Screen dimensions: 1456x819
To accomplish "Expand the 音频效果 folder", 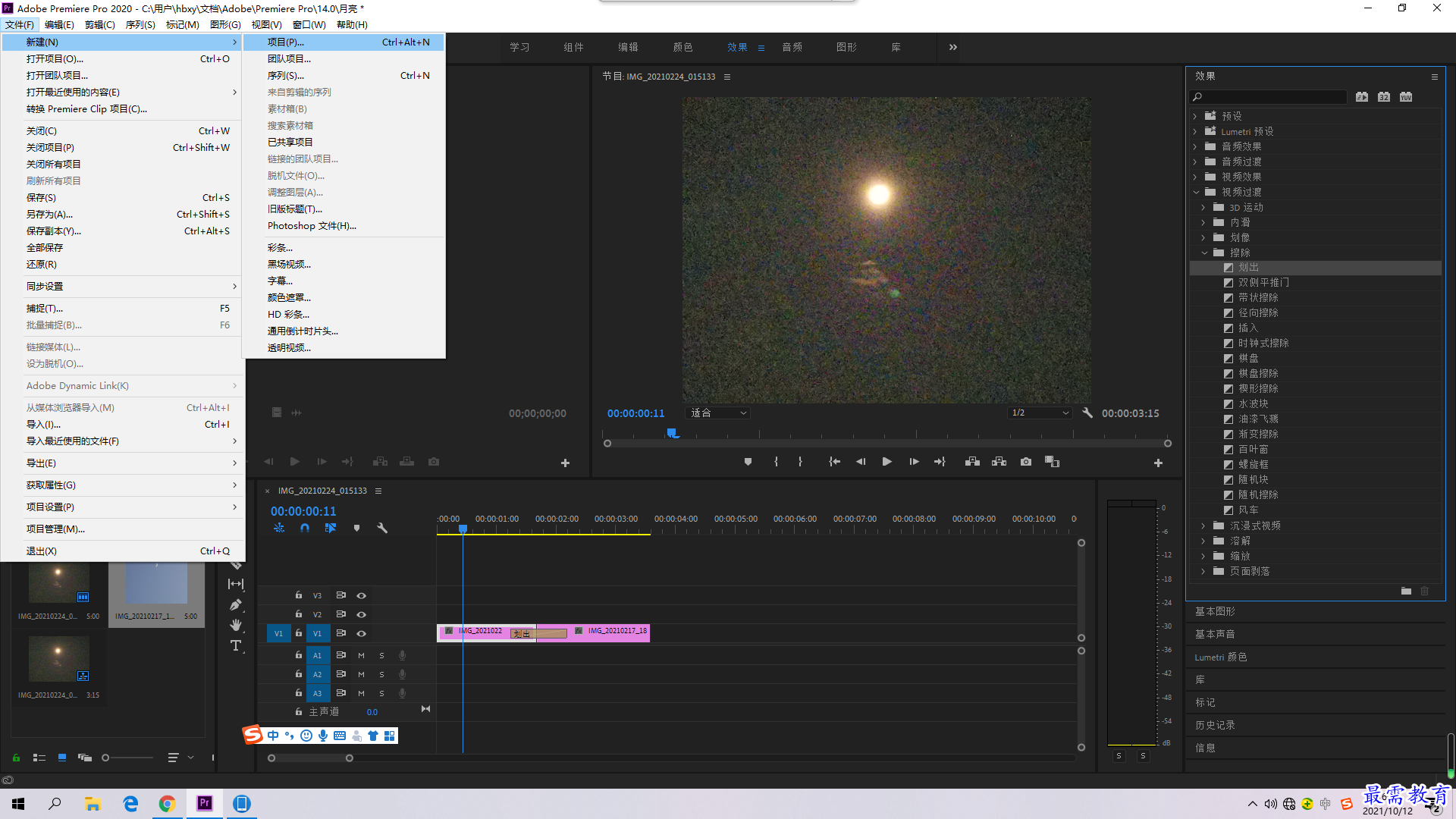I will [x=1195, y=147].
